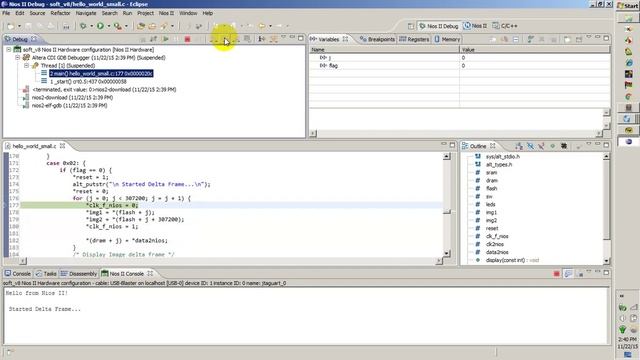Open the dropdown arrow next to New icon

(x=19, y=26)
